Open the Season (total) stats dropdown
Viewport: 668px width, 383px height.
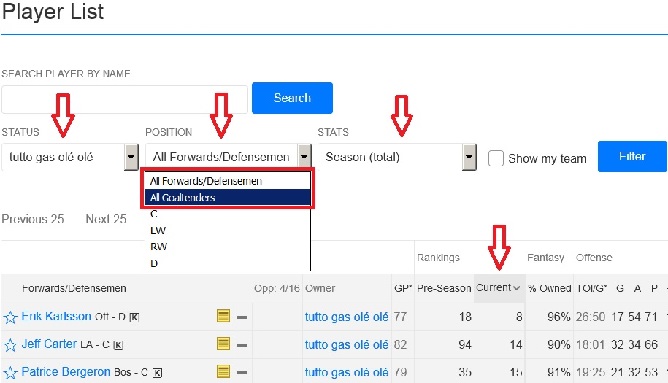pyautogui.click(x=469, y=157)
